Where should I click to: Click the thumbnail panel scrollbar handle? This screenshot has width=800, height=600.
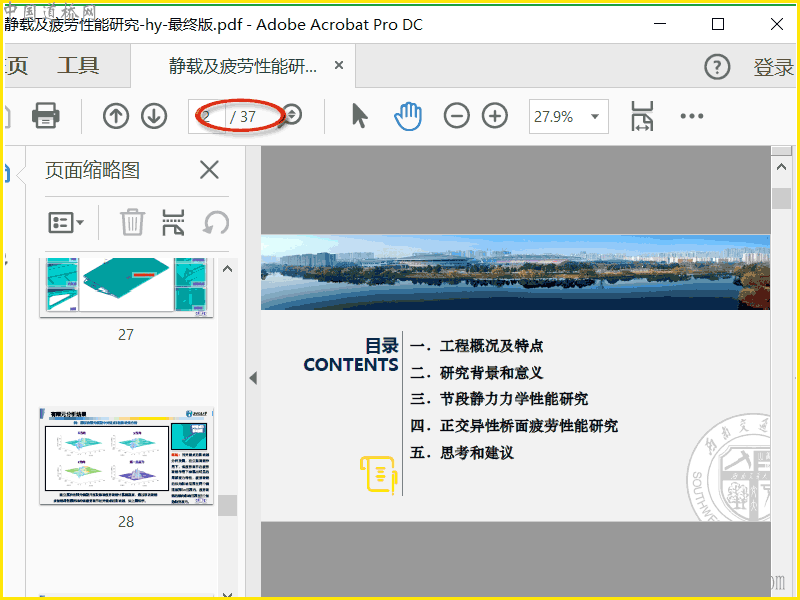tap(228, 506)
